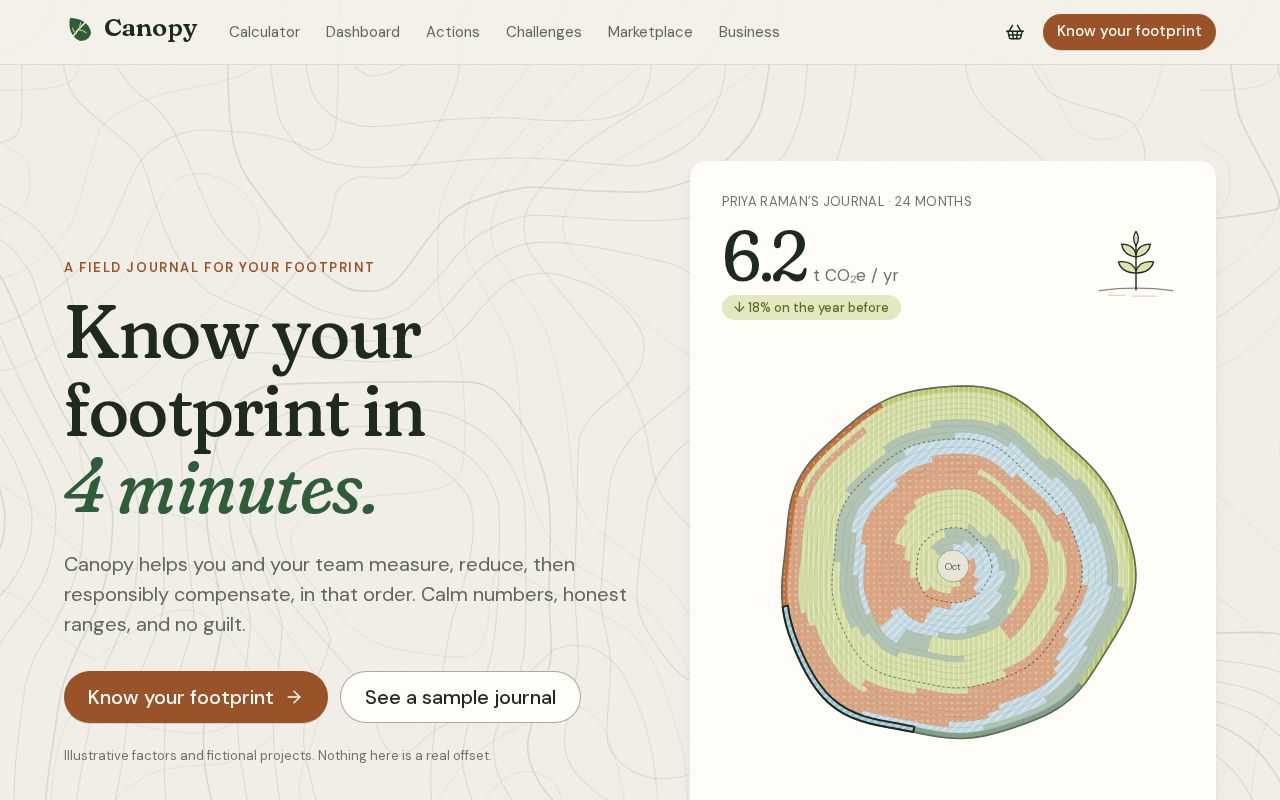Click the header Know your footprint button
This screenshot has height=800, width=1280.
[x=1129, y=32]
